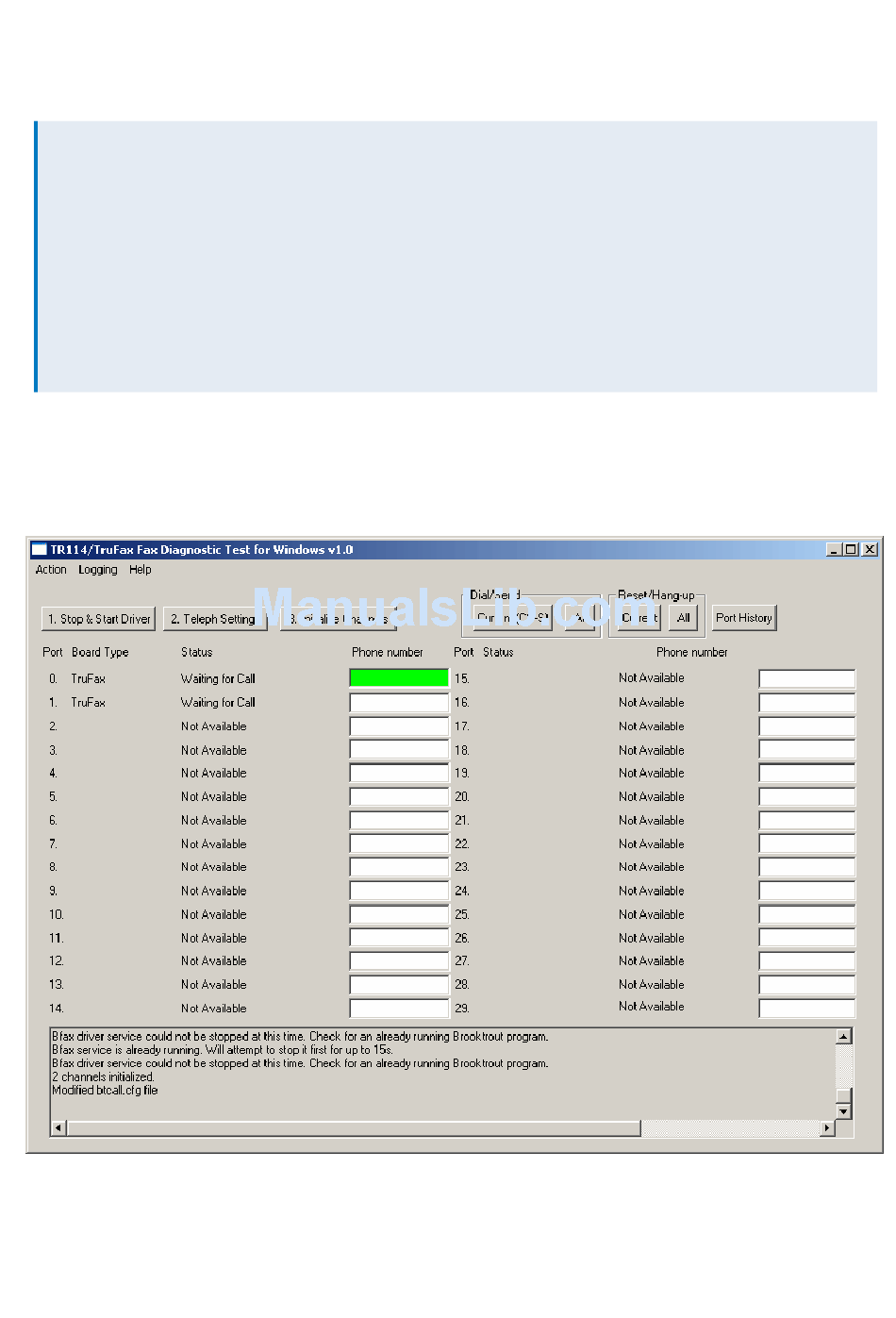Click the log horizontal scroll-right arrow

click(x=828, y=1127)
